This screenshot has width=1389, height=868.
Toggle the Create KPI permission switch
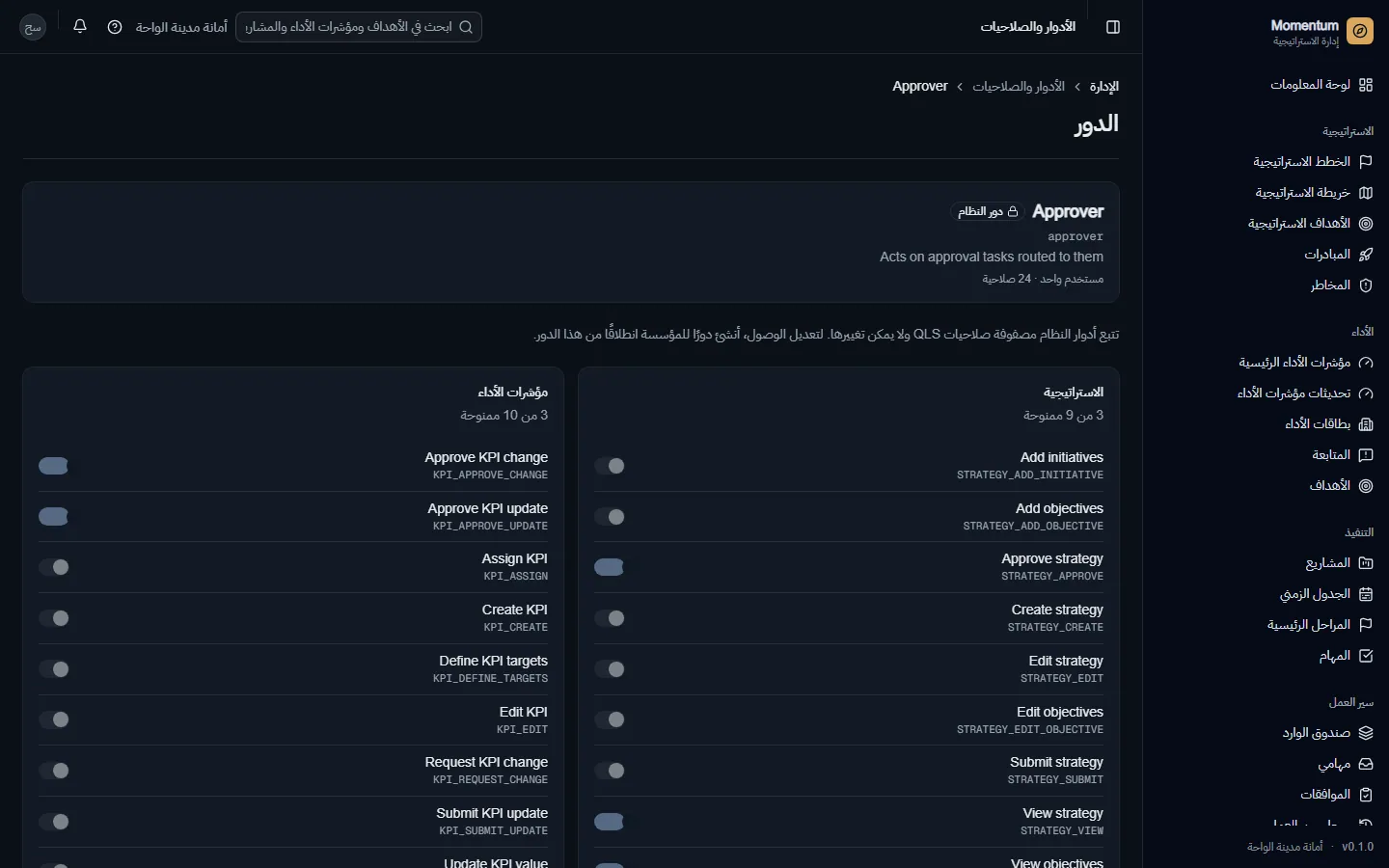54,618
